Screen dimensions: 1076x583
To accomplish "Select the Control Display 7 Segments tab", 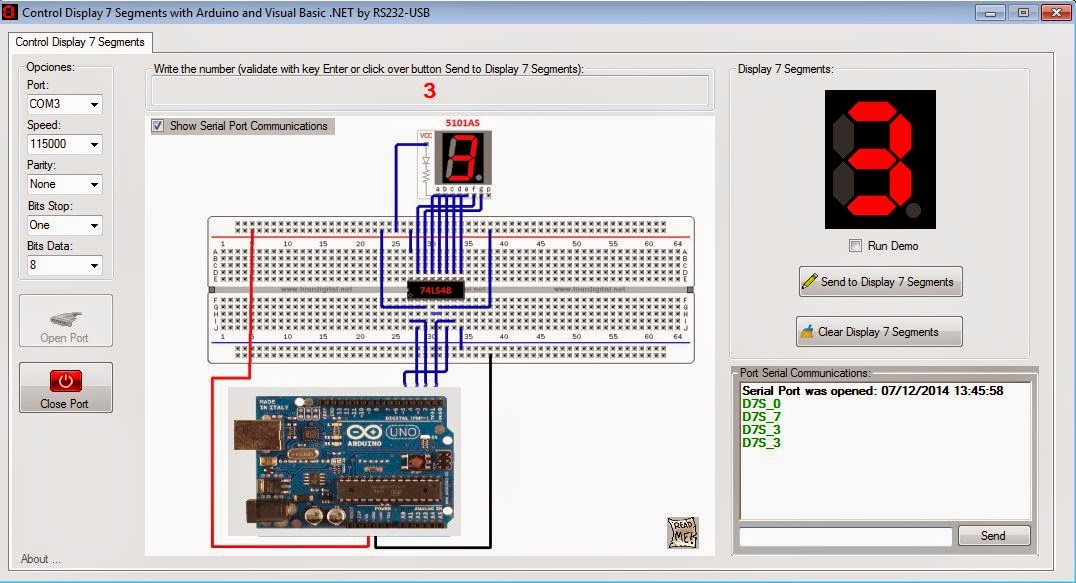I will [x=80, y=42].
